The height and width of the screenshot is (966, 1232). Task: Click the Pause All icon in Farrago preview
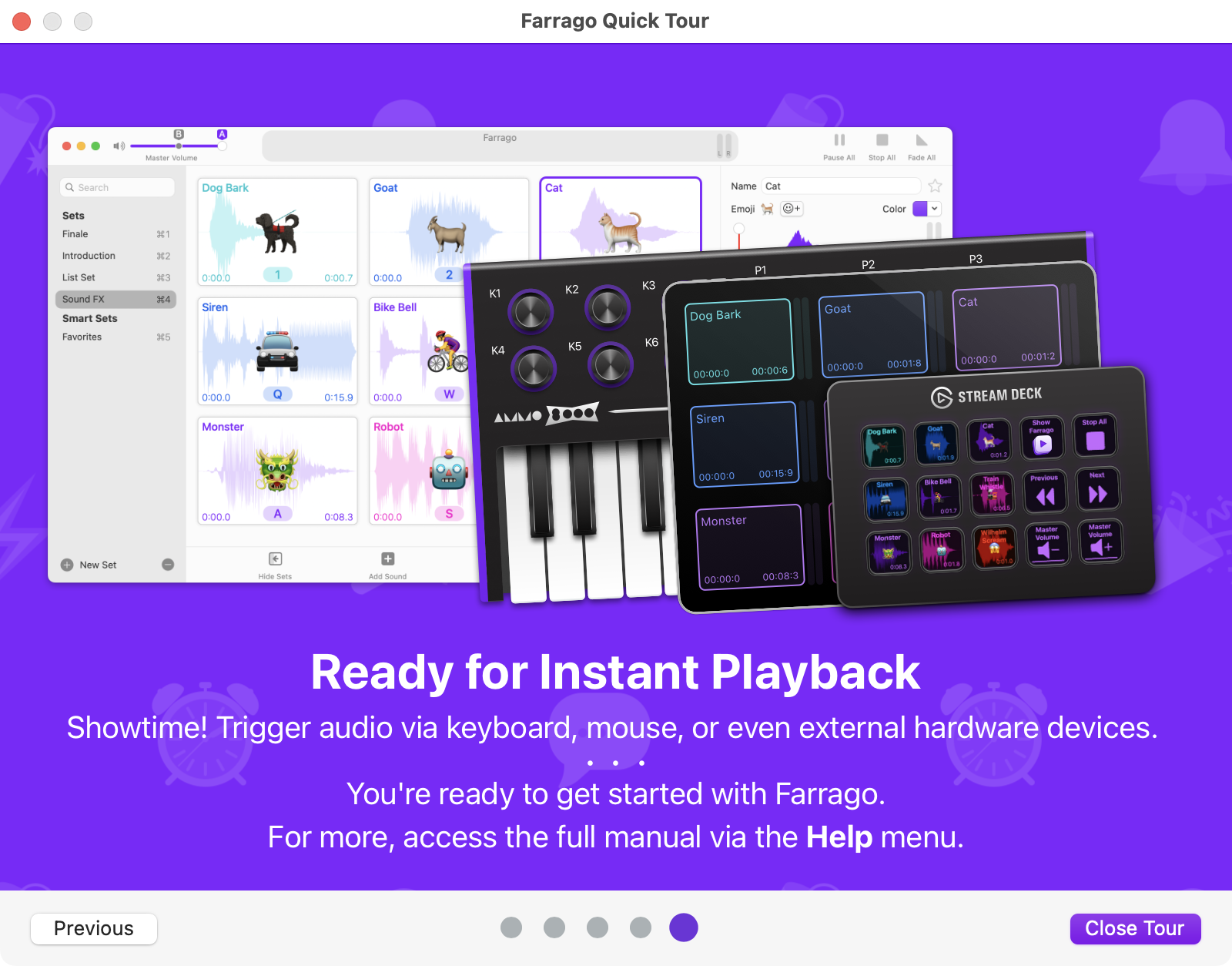pos(839,140)
